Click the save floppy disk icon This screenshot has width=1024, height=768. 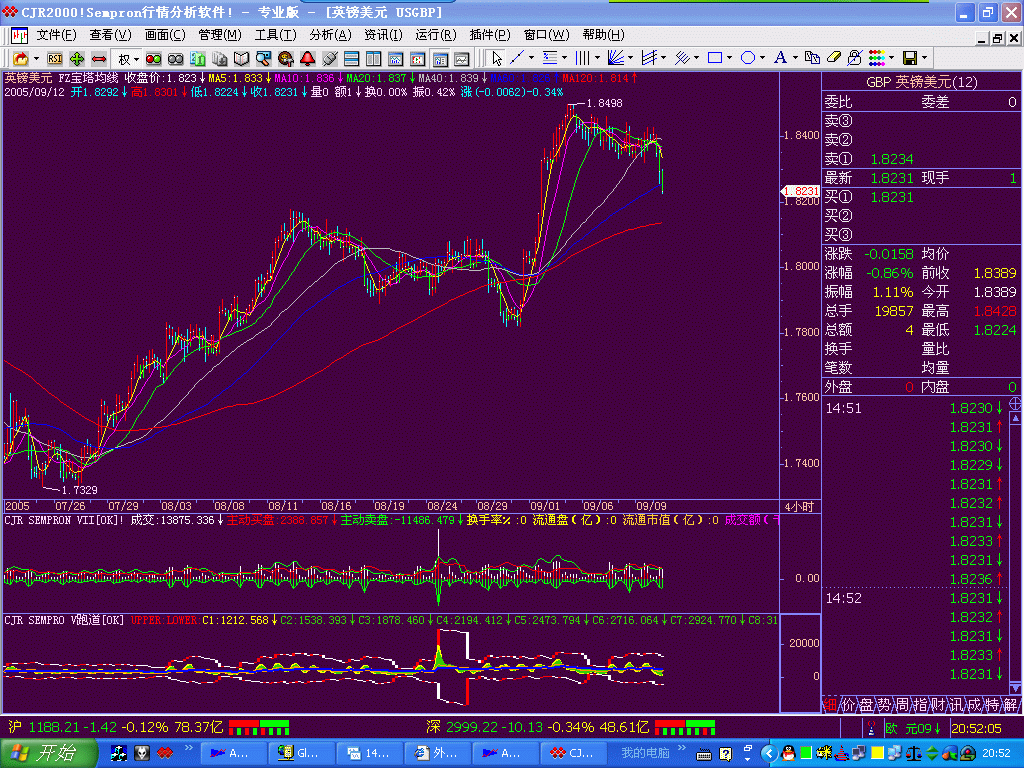click(910, 58)
